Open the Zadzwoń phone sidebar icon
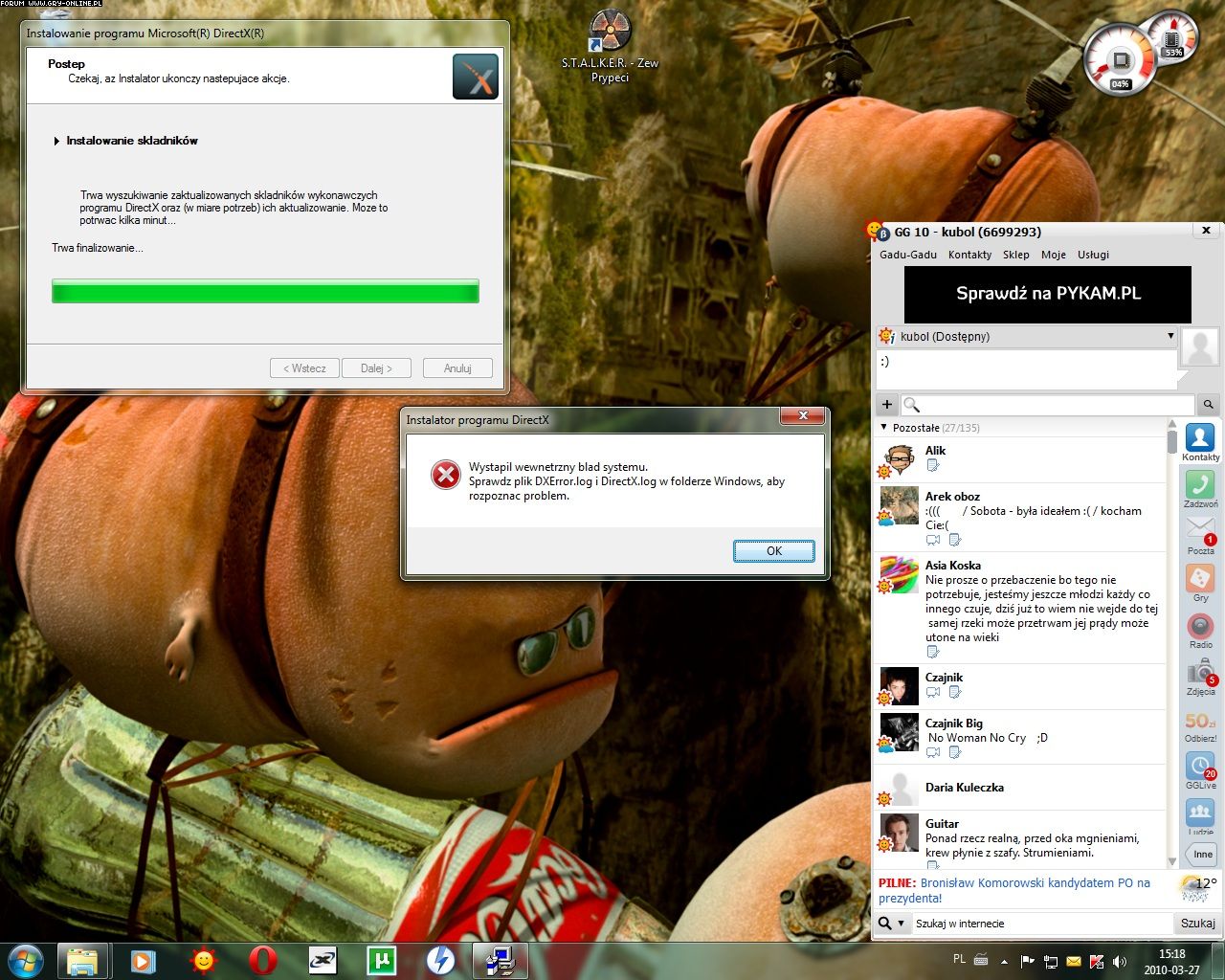 click(1200, 489)
